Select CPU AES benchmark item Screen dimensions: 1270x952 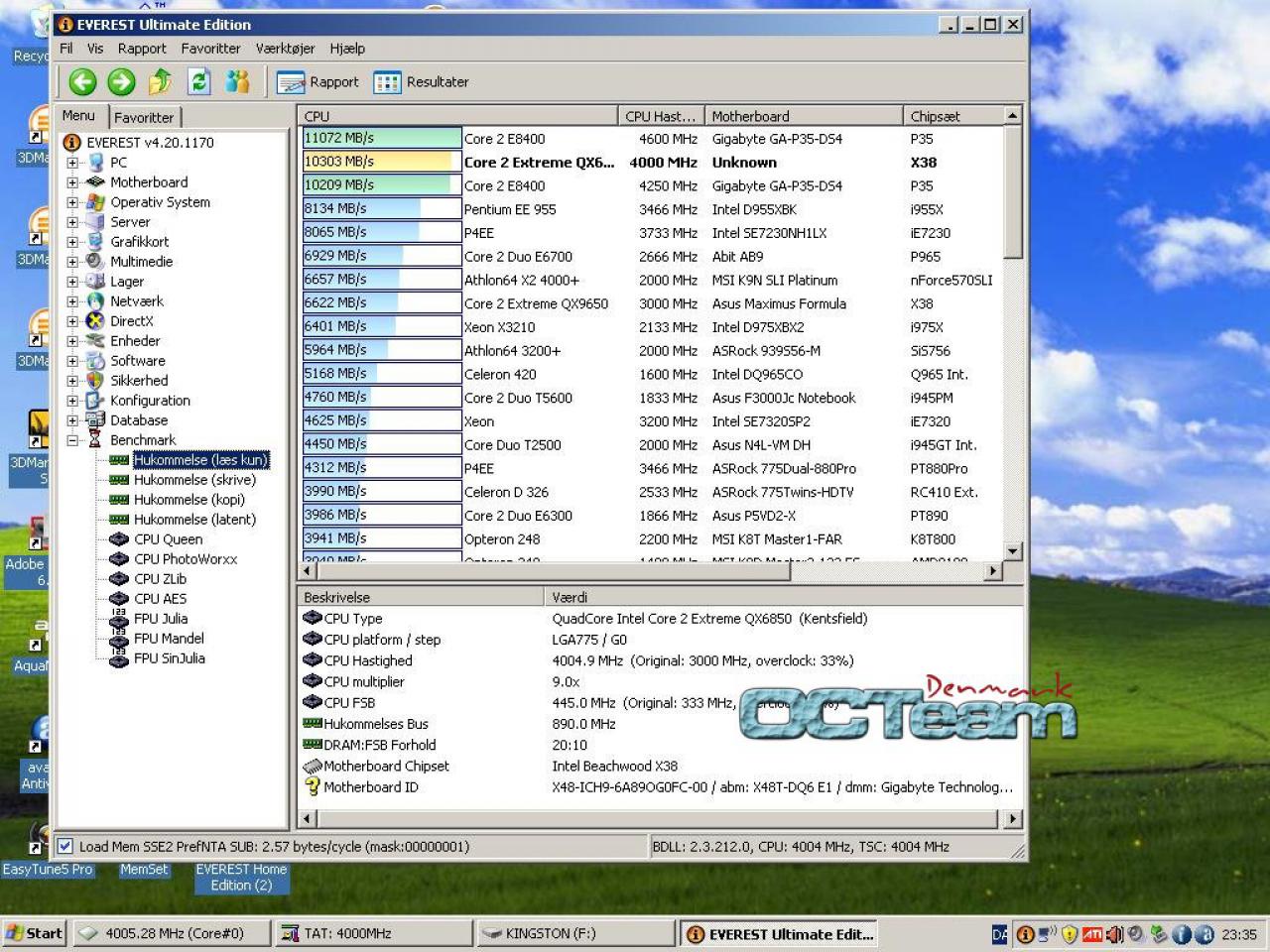(160, 599)
